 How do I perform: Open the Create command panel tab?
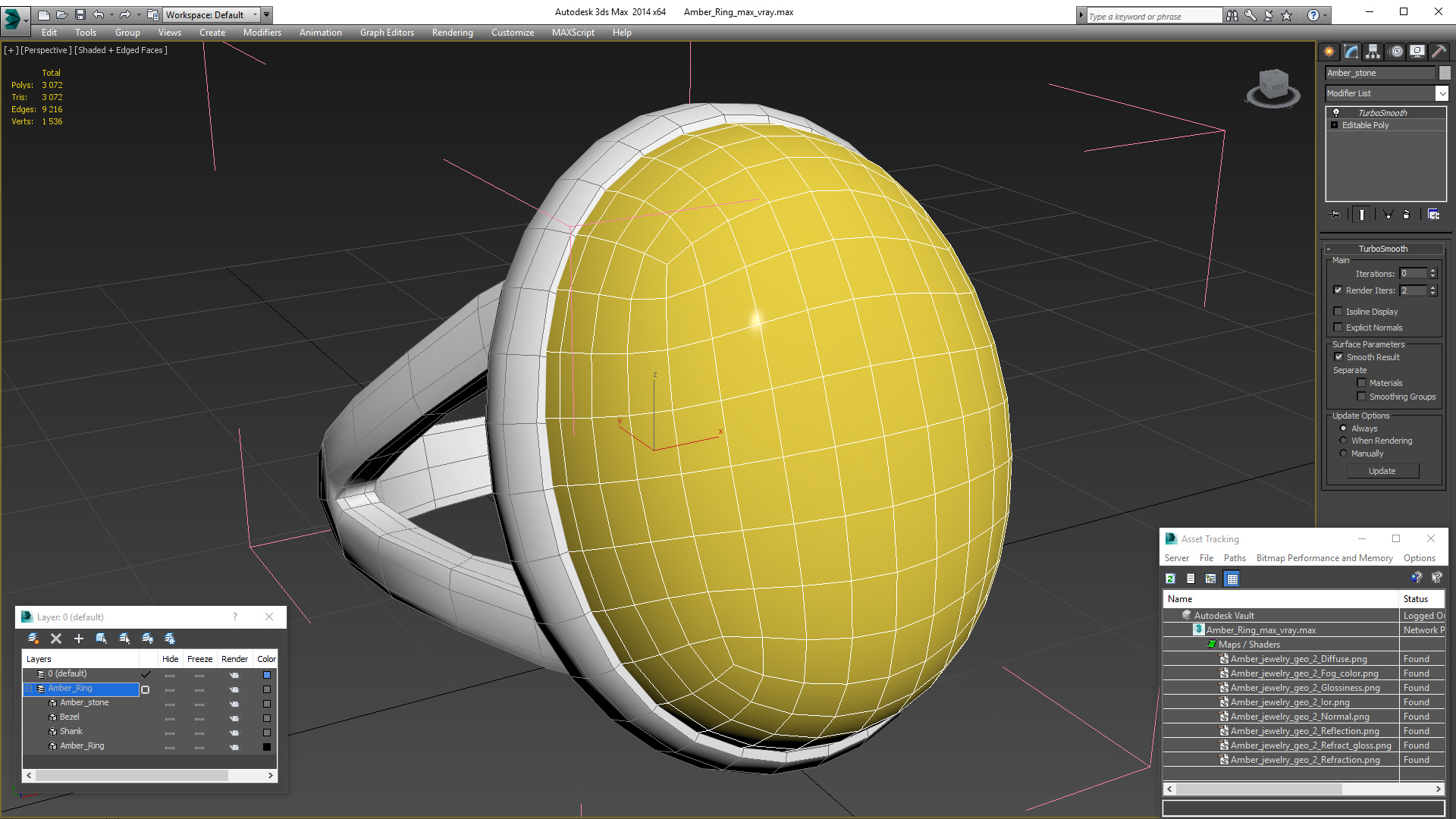pos(1329,52)
